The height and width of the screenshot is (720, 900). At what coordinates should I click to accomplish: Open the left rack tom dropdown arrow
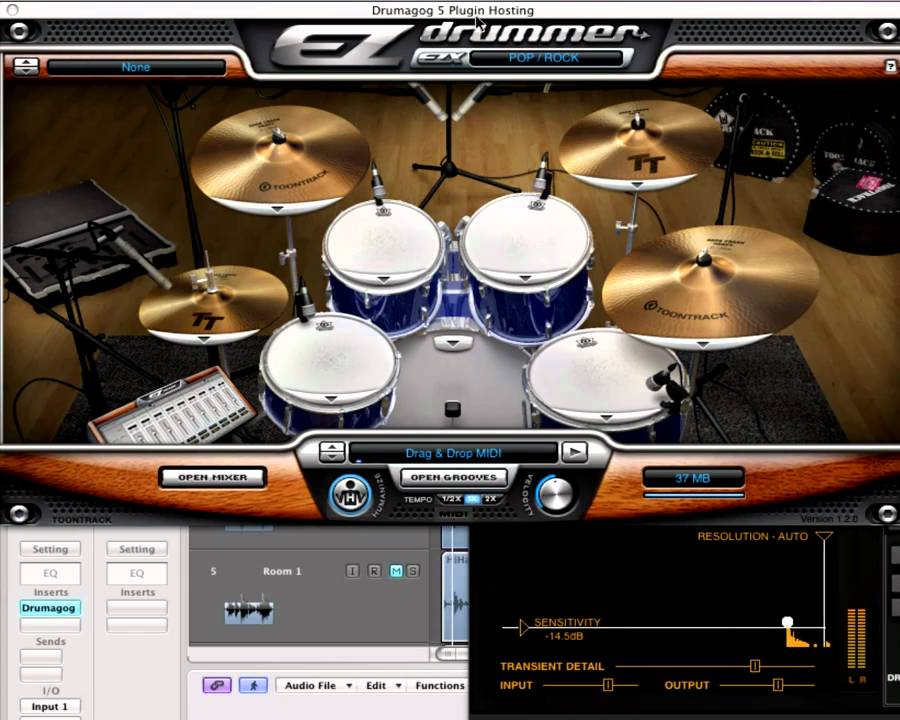click(x=383, y=280)
